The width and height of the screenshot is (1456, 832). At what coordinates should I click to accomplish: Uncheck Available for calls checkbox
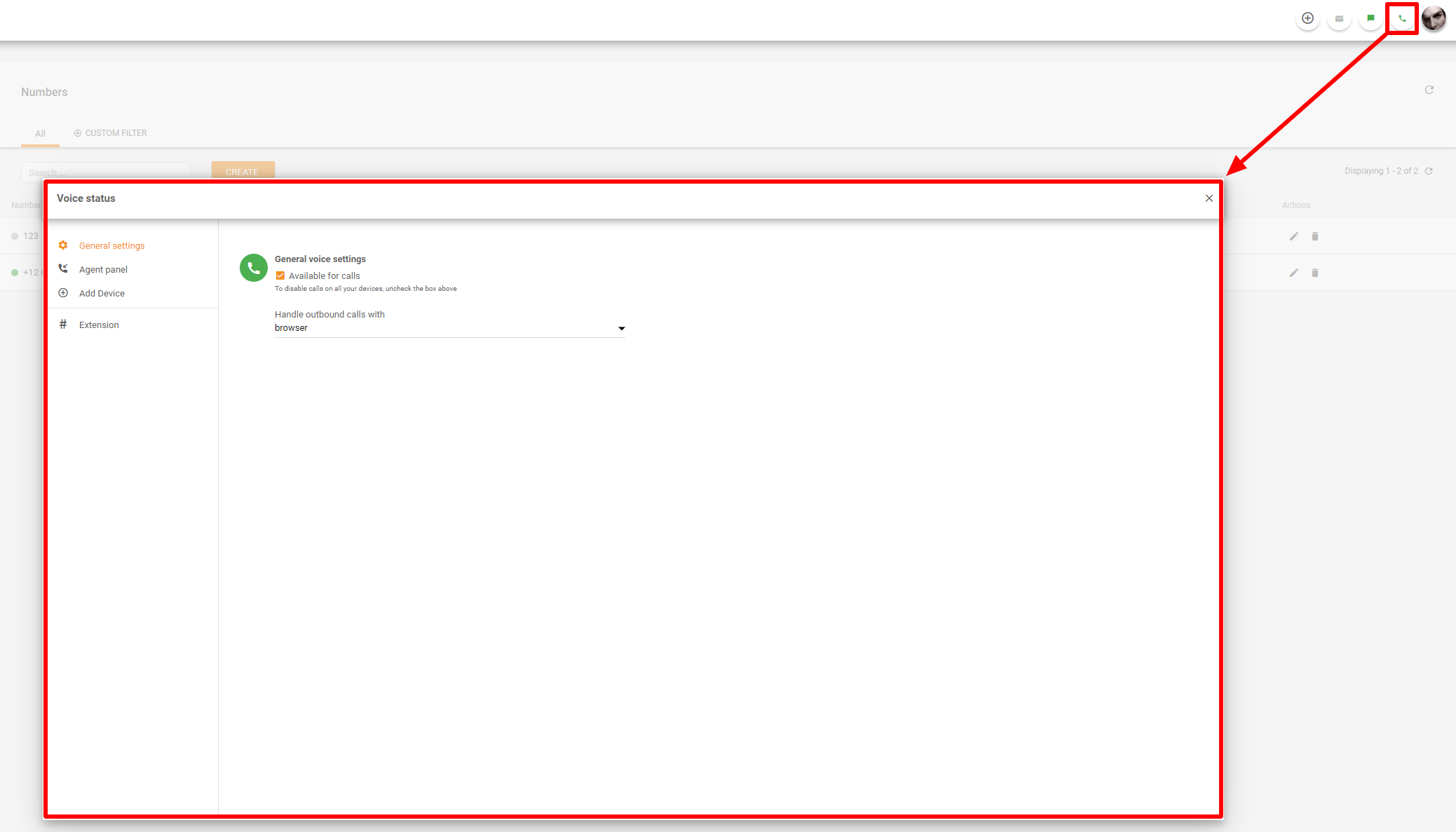[x=280, y=275]
